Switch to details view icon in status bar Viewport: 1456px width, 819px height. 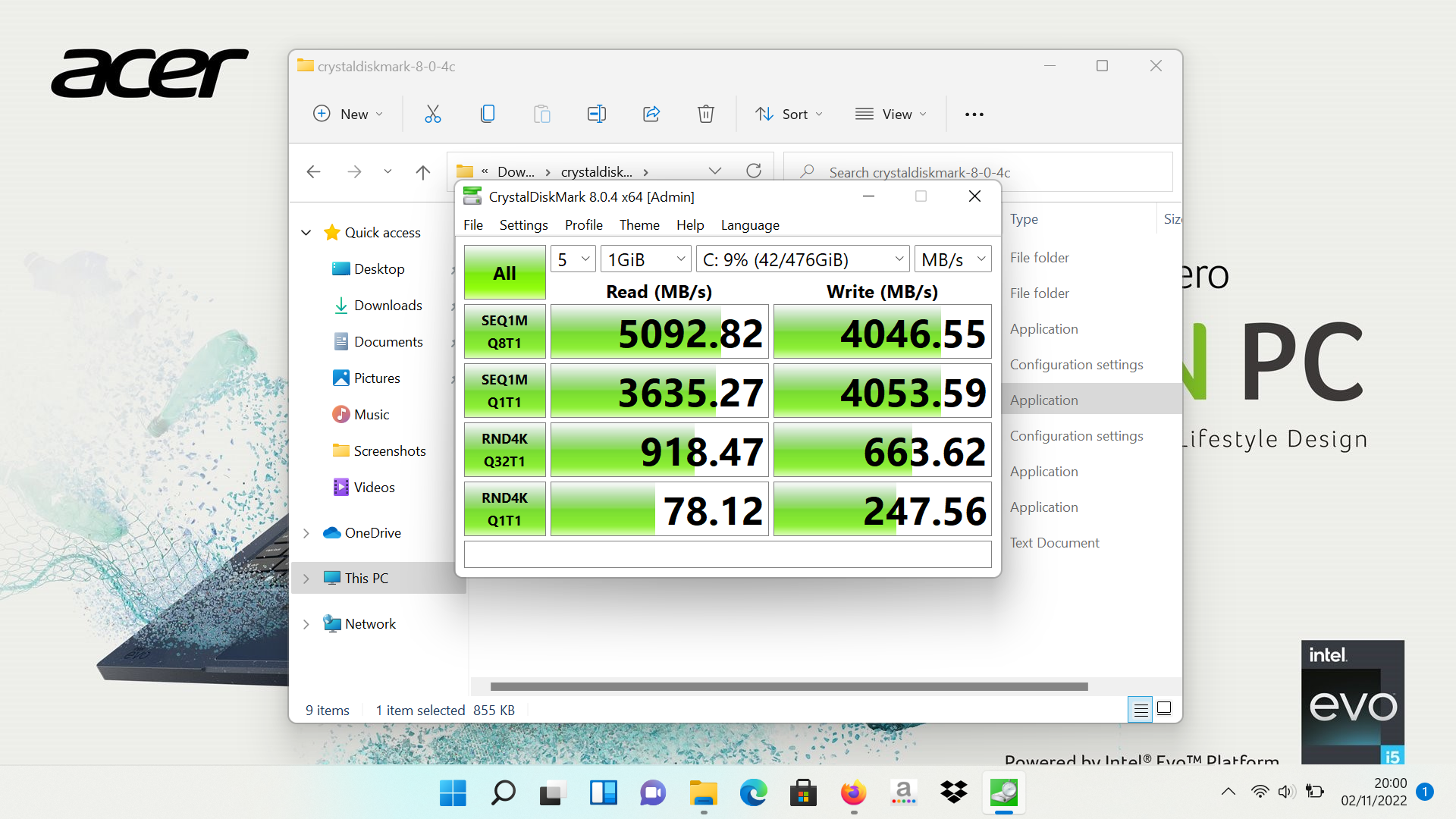tap(1140, 710)
